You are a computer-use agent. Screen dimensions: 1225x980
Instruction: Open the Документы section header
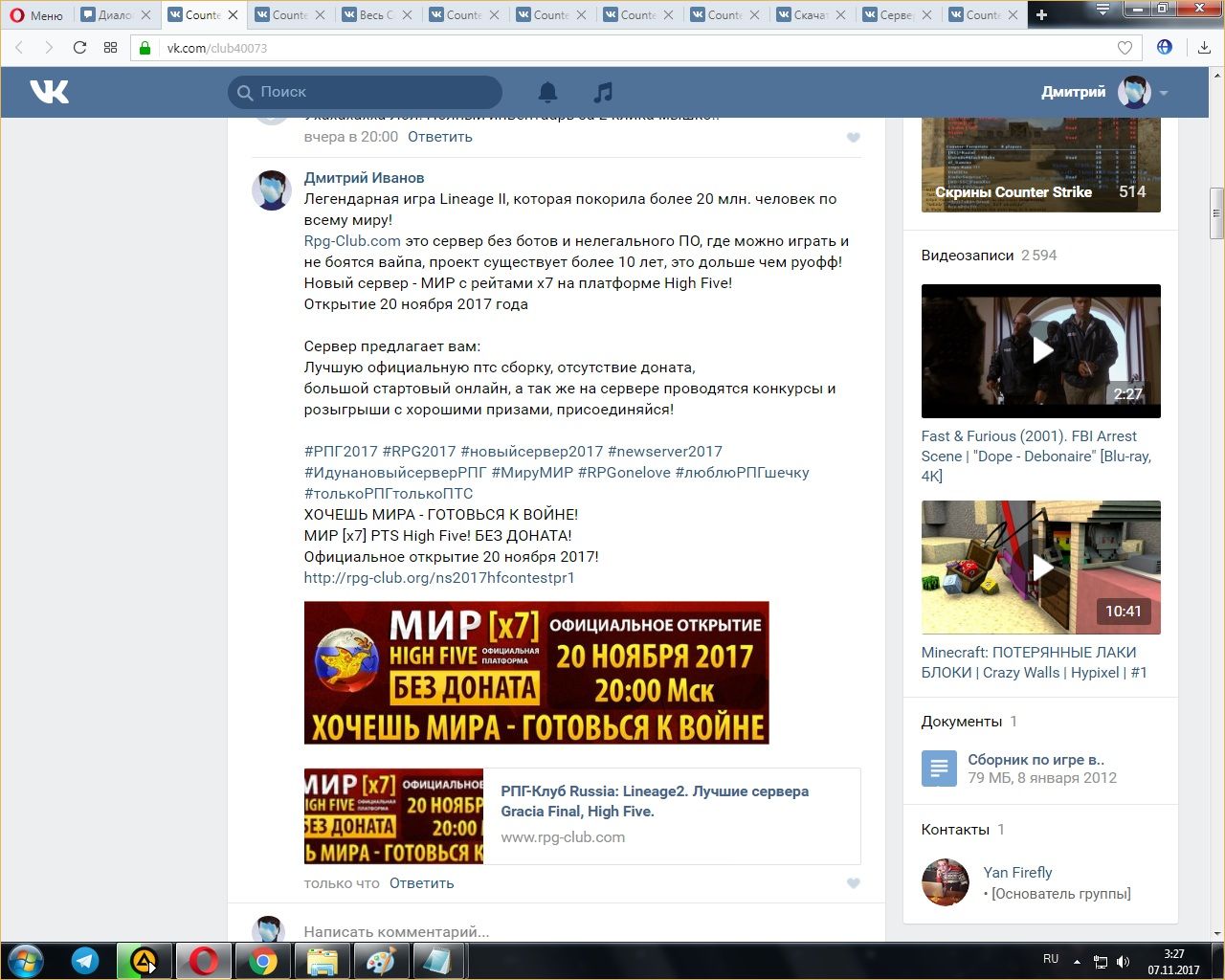click(x=962, y=722)
